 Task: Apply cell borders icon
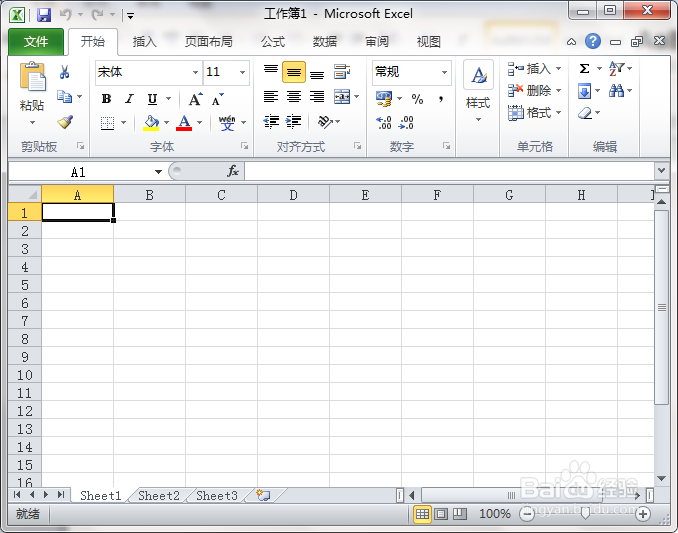click(x=107, y=123)
